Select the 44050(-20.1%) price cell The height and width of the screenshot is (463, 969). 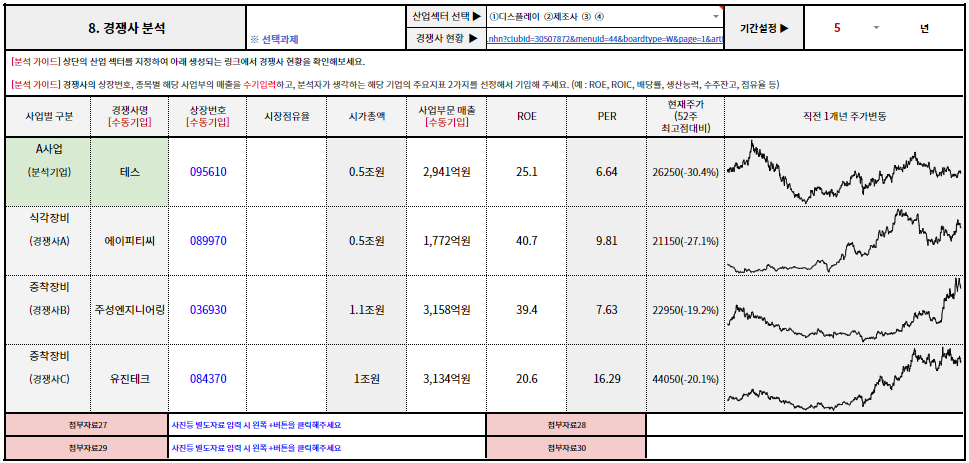(685, 378)
